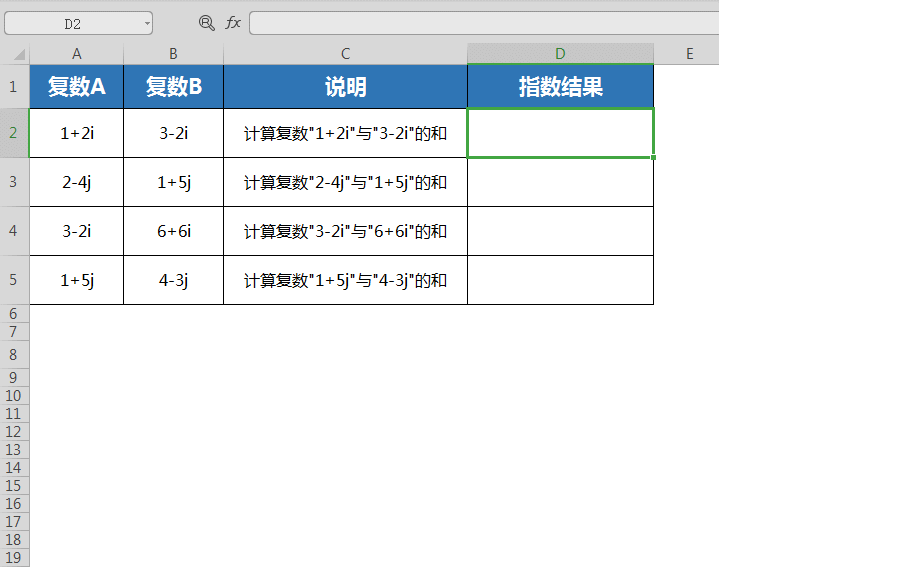Select row 2 header
The width and height of the screenshot is (924, 574).
pyautogui.click(x=14, y=133)
